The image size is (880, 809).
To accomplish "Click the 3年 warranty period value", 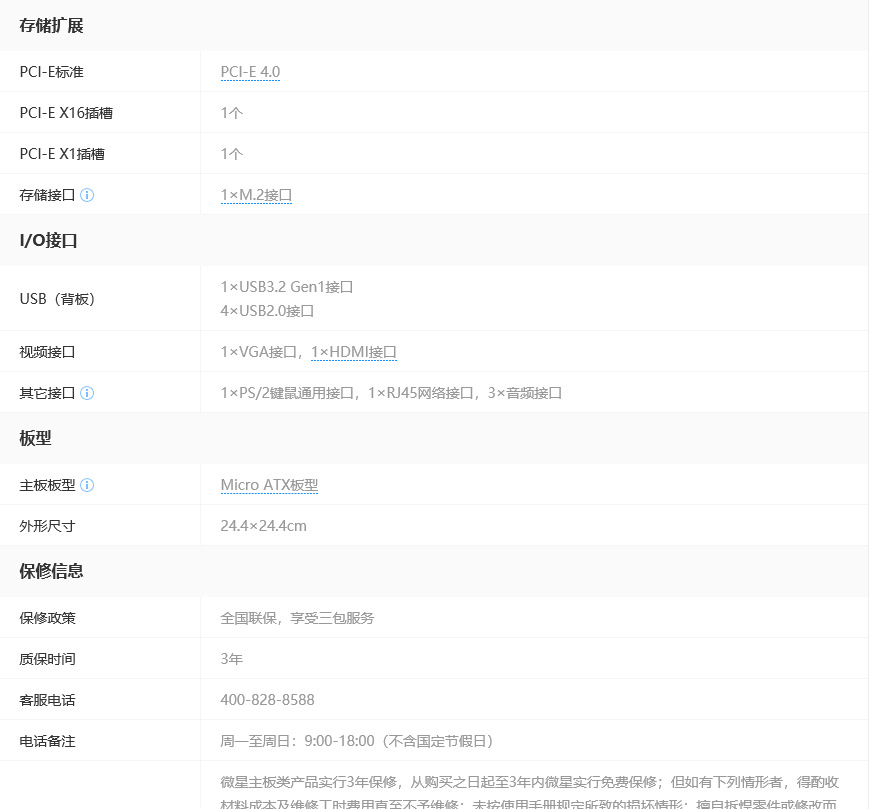I will pyautogui.click(x=231, y=659).
